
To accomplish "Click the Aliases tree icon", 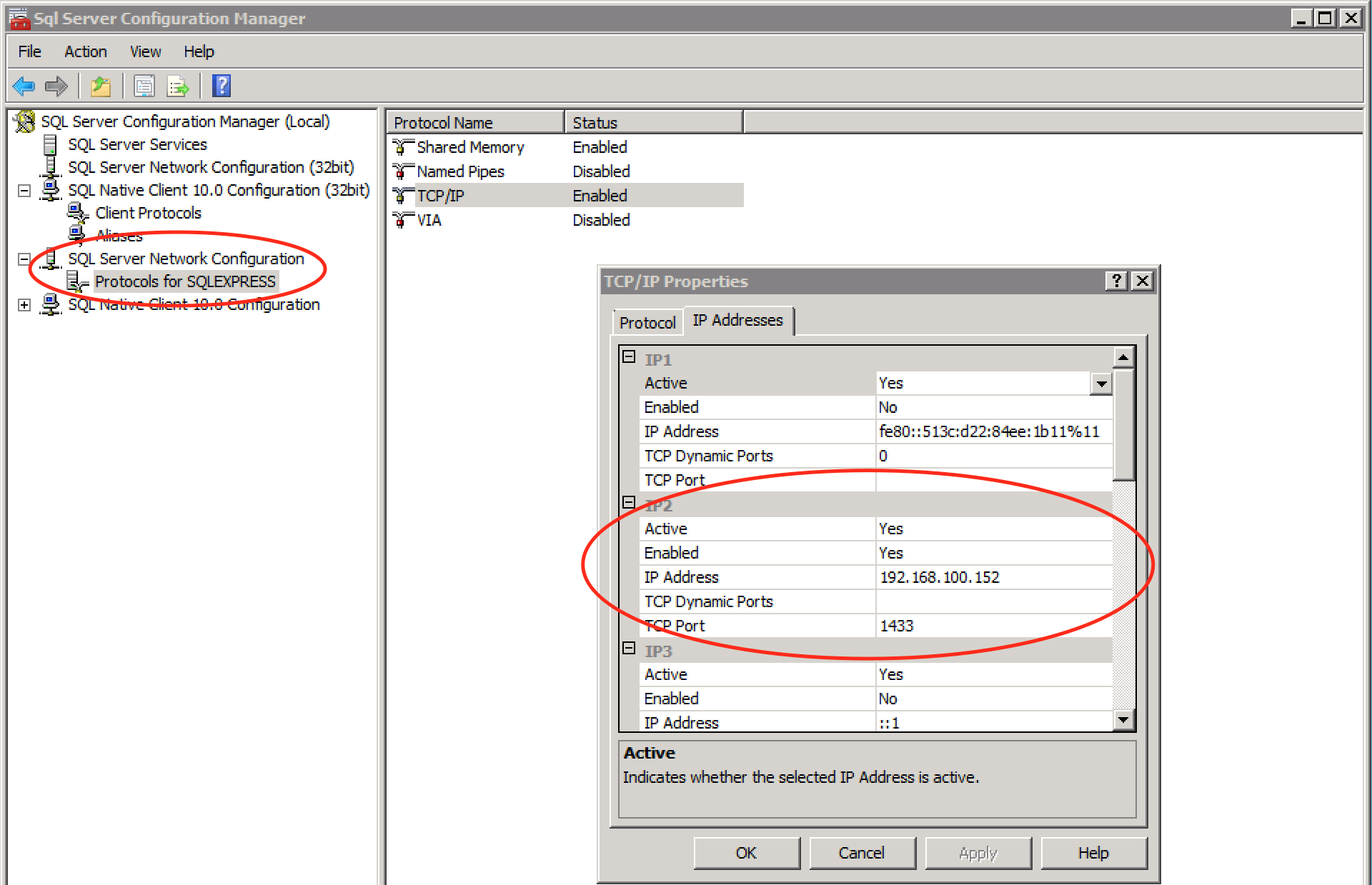I will [77, 235].
